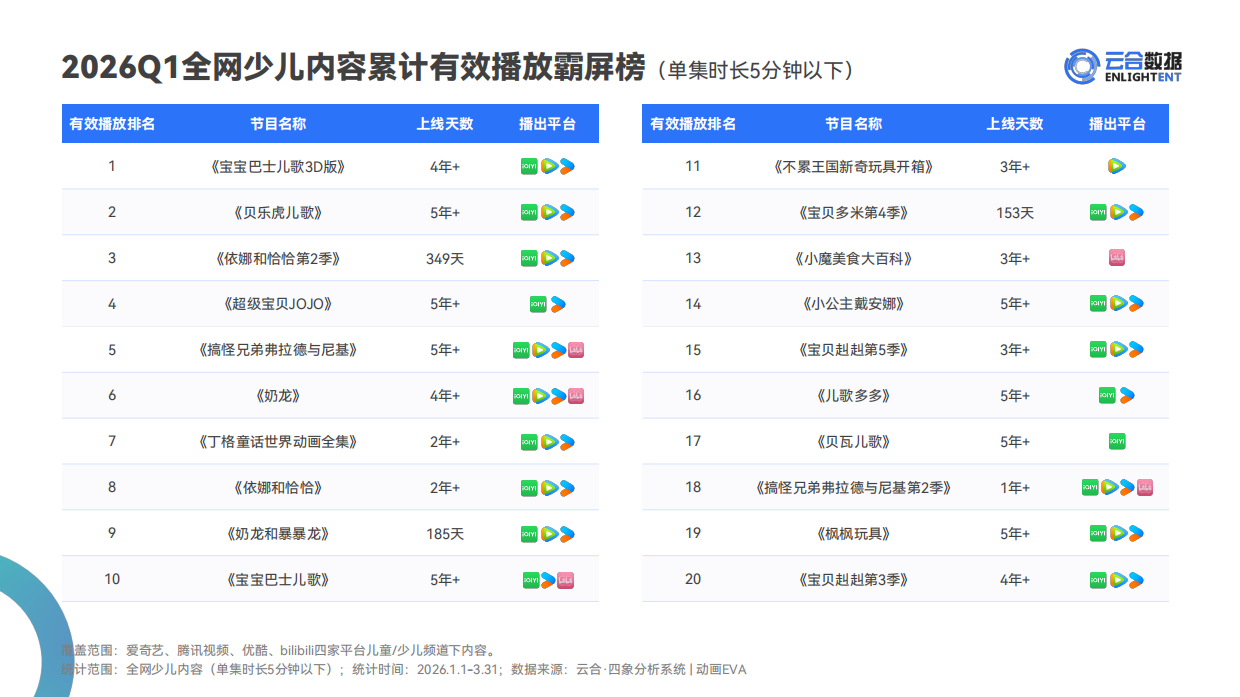Select program name 《宝贝多米第4季》

[853, 212]
